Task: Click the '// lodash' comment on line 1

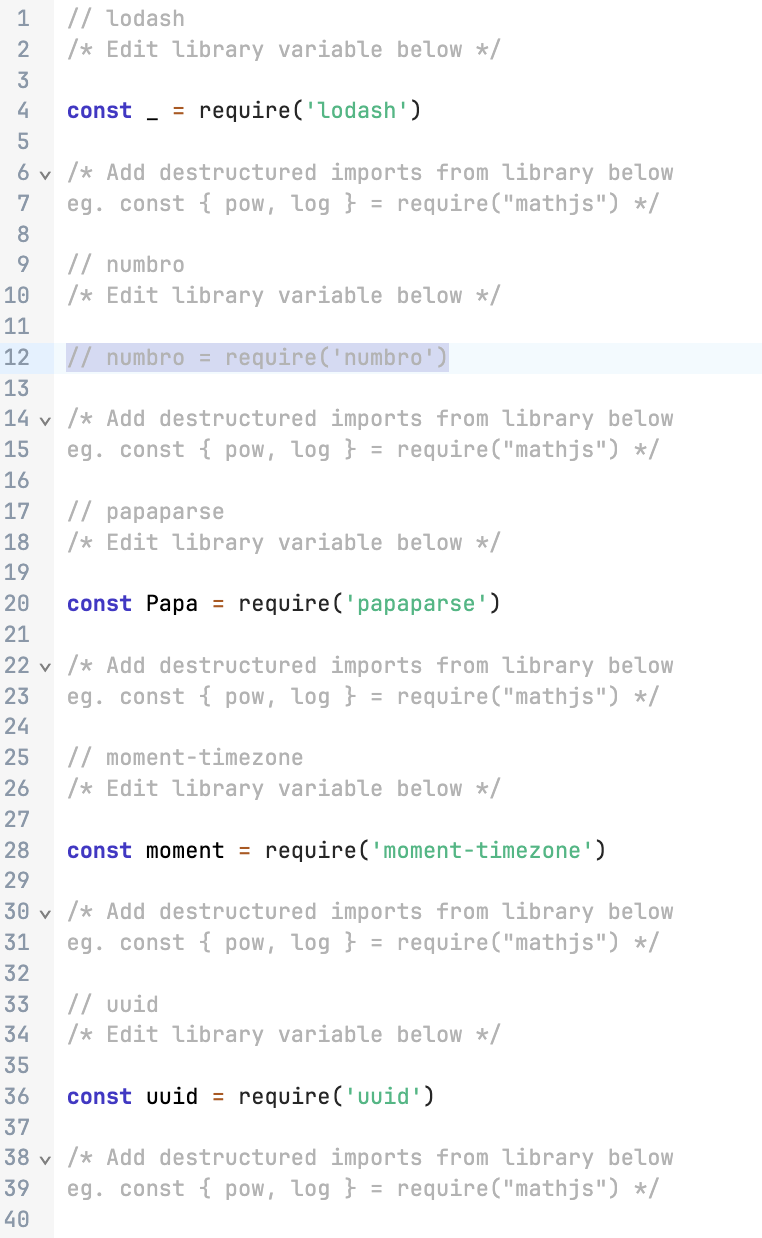Action: click(126, 18)
